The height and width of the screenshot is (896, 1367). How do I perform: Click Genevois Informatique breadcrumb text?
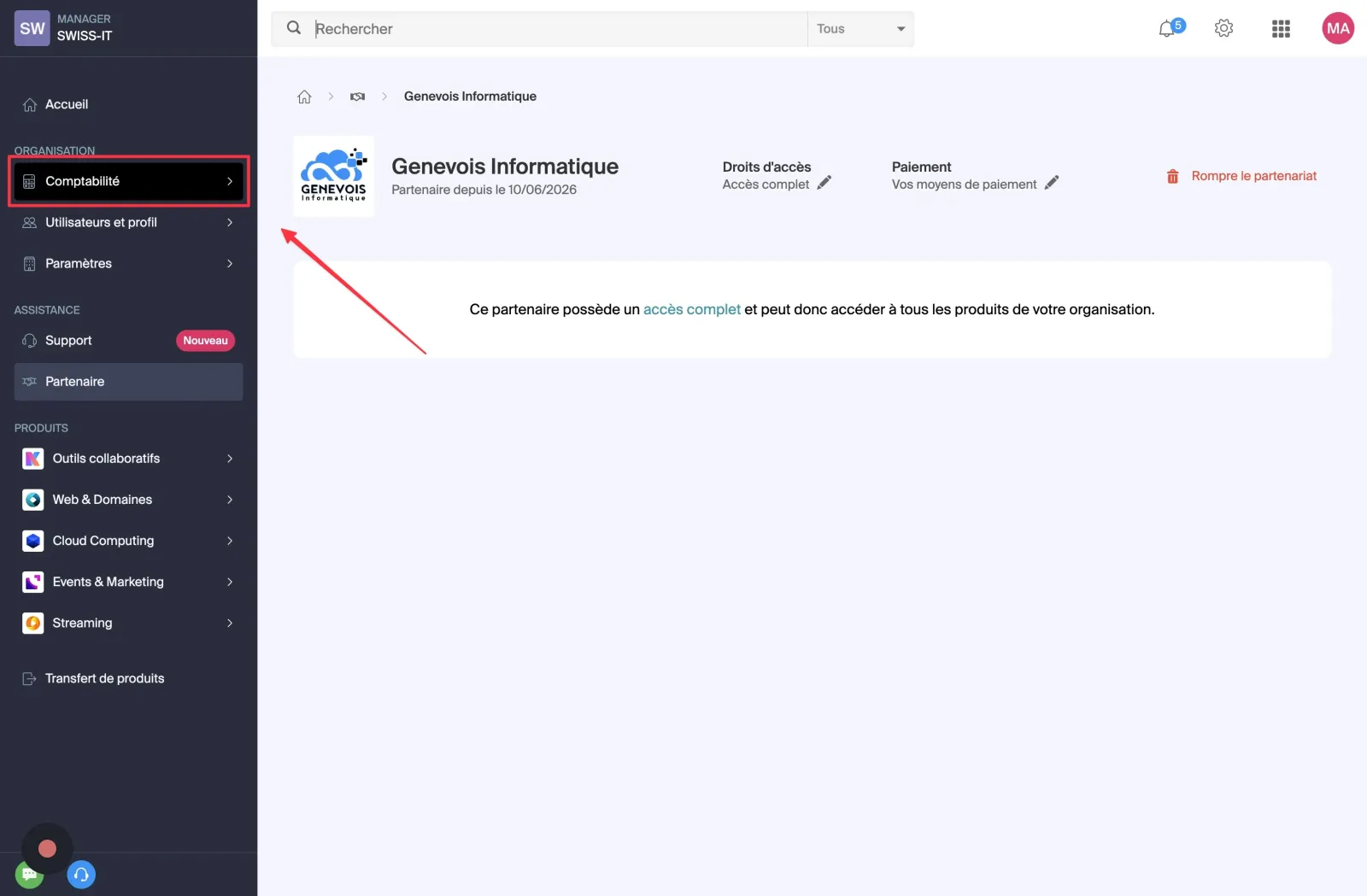click(470, 97)
